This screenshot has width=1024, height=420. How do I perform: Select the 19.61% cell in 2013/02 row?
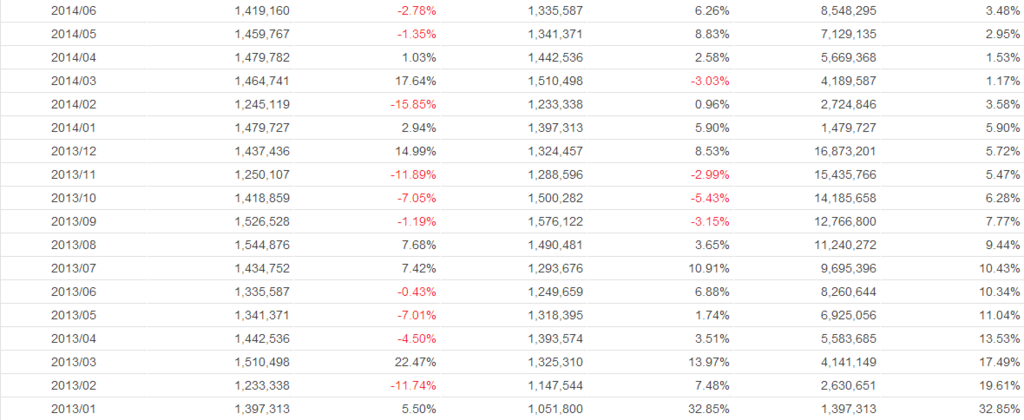[x=999, y=383]
